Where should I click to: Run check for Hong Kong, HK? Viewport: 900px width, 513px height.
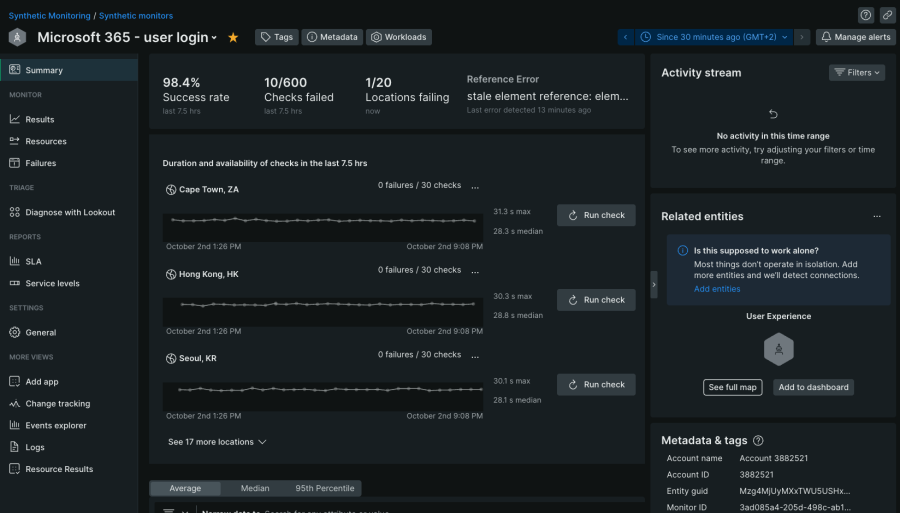point(596,300)
